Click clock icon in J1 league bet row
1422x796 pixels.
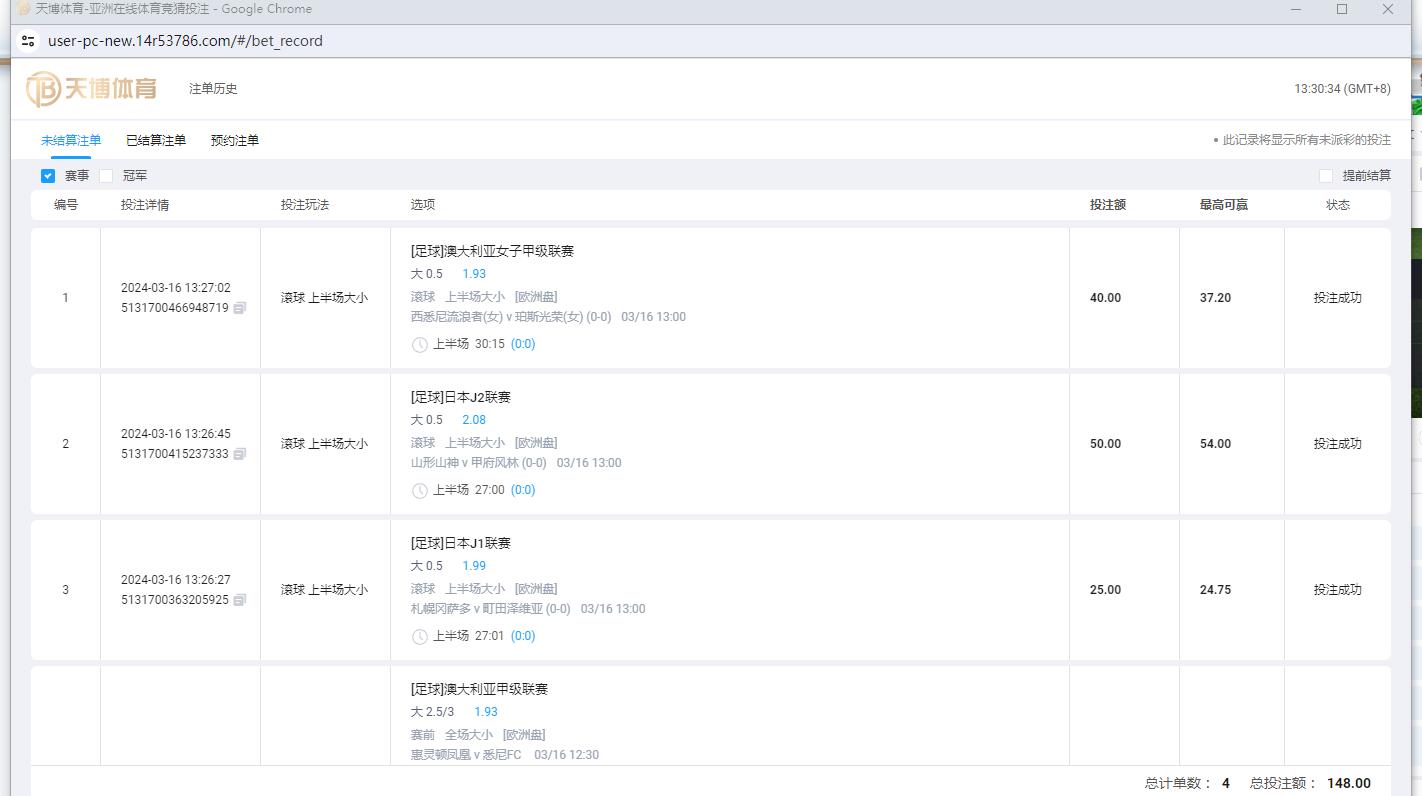click(x=420, y=636)
